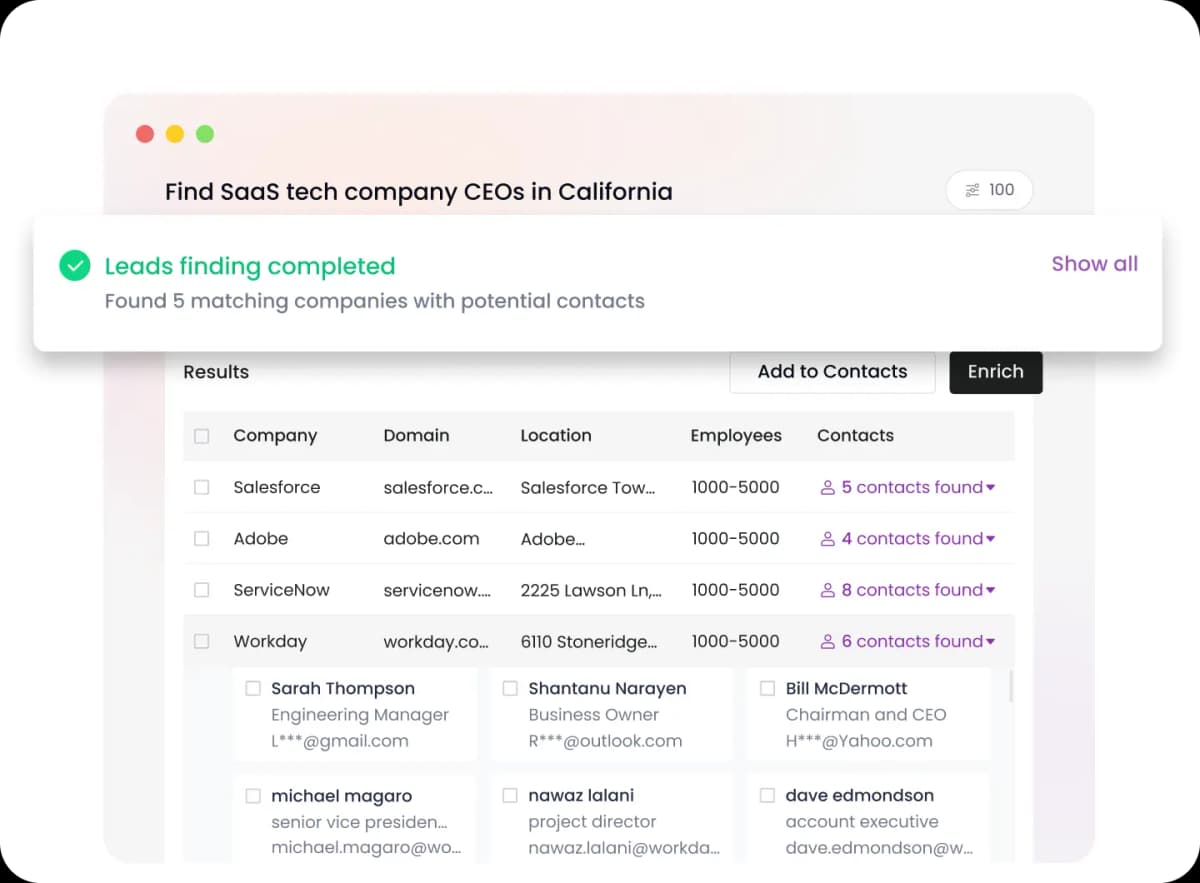Open the Show all link
The height and width of the screenshot is (883, 1200).
[x=1094, y=264]
